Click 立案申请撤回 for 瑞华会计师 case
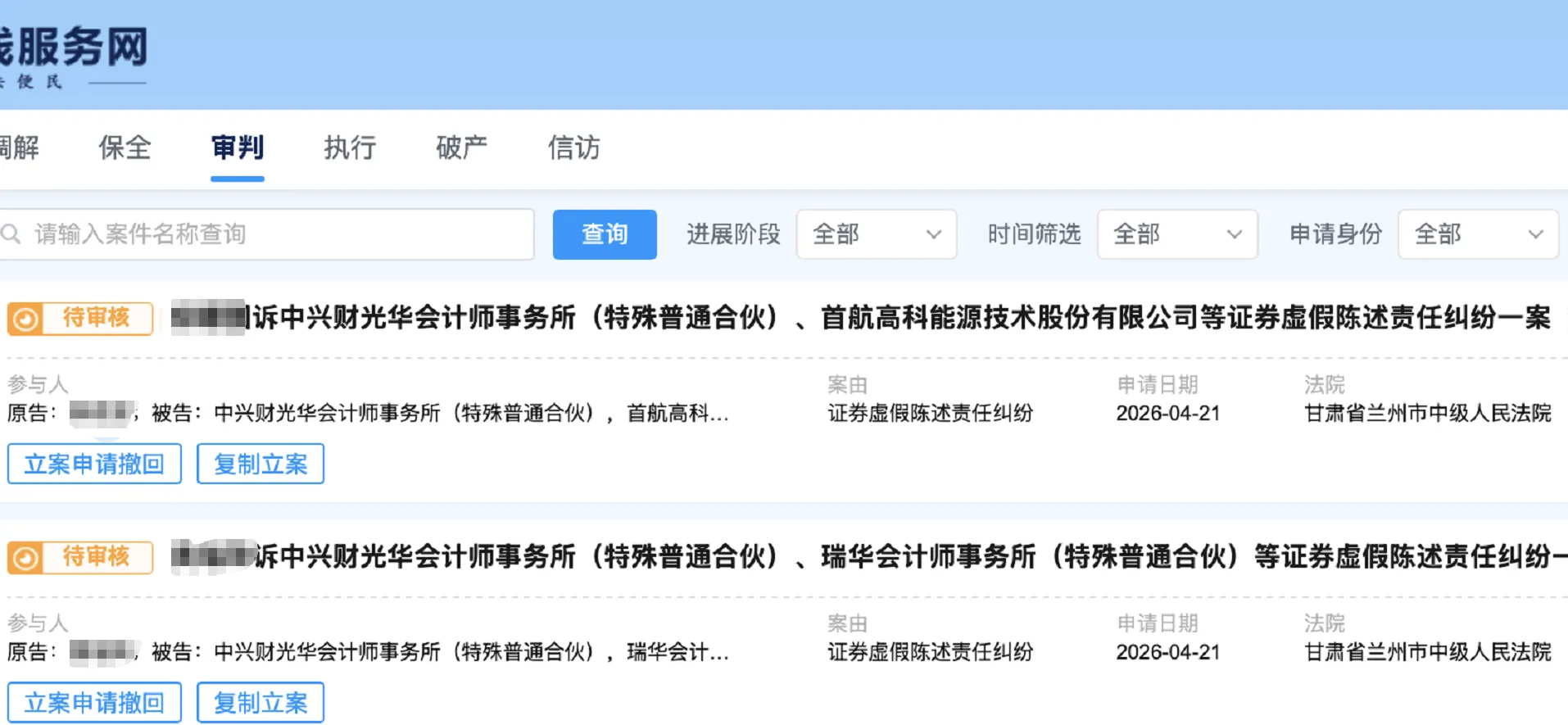The height and width of the screenshot is (725, 1568). (x=94, y=703)
